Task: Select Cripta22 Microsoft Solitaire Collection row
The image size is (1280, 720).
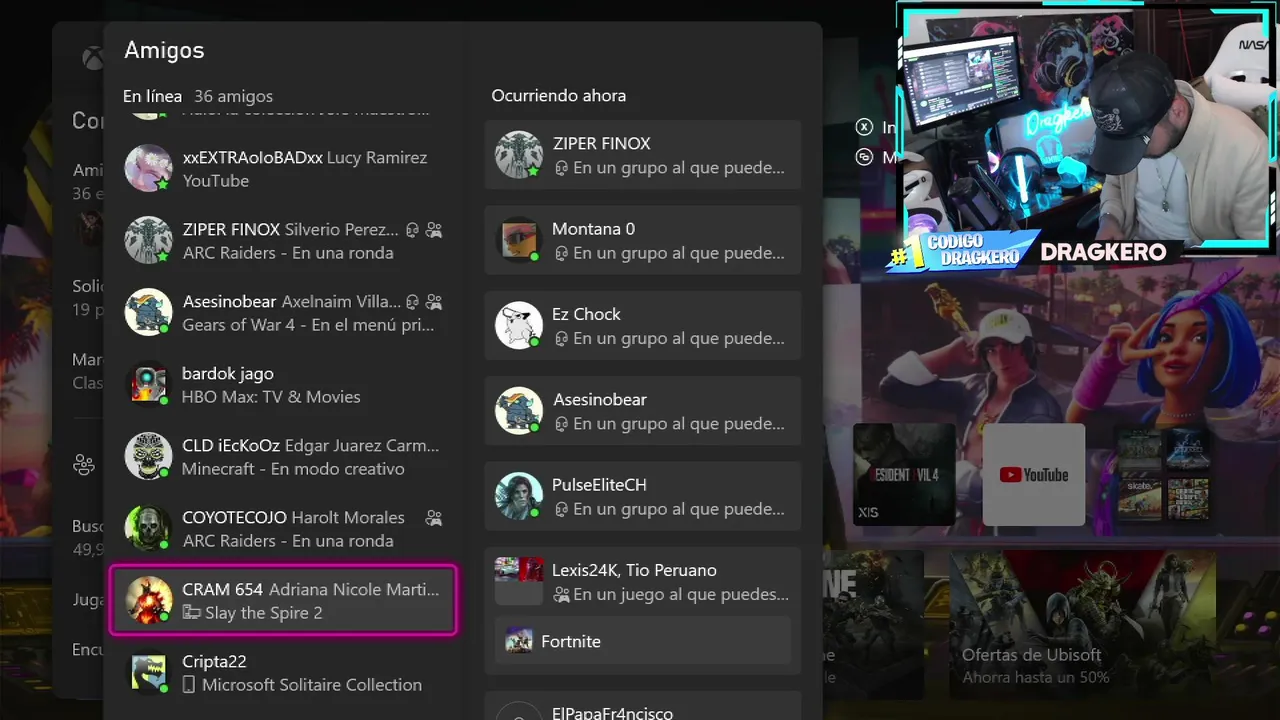Action: [282, 672]
